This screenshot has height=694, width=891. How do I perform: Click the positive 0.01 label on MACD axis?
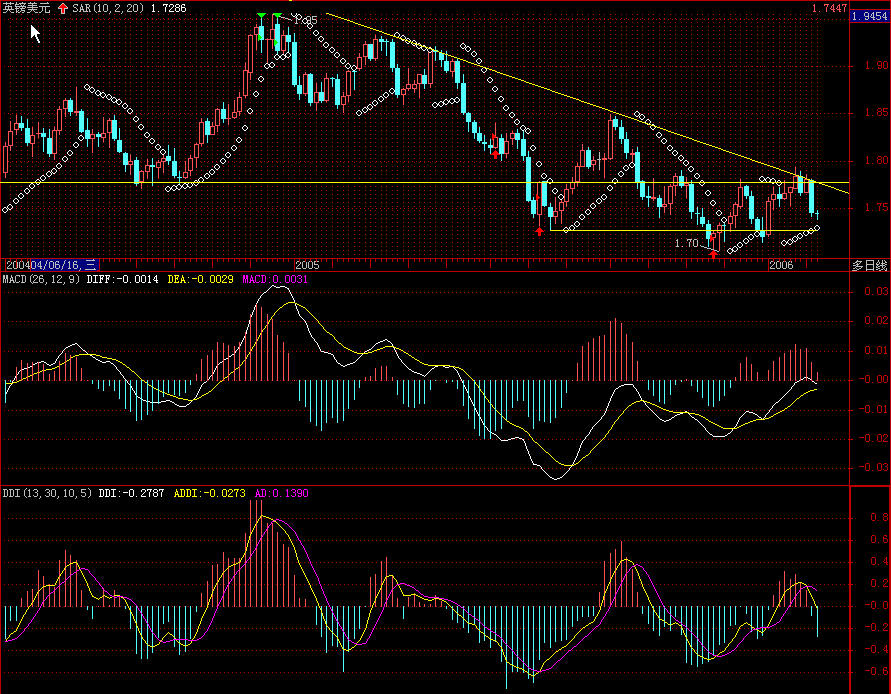[x=876, y=350]
